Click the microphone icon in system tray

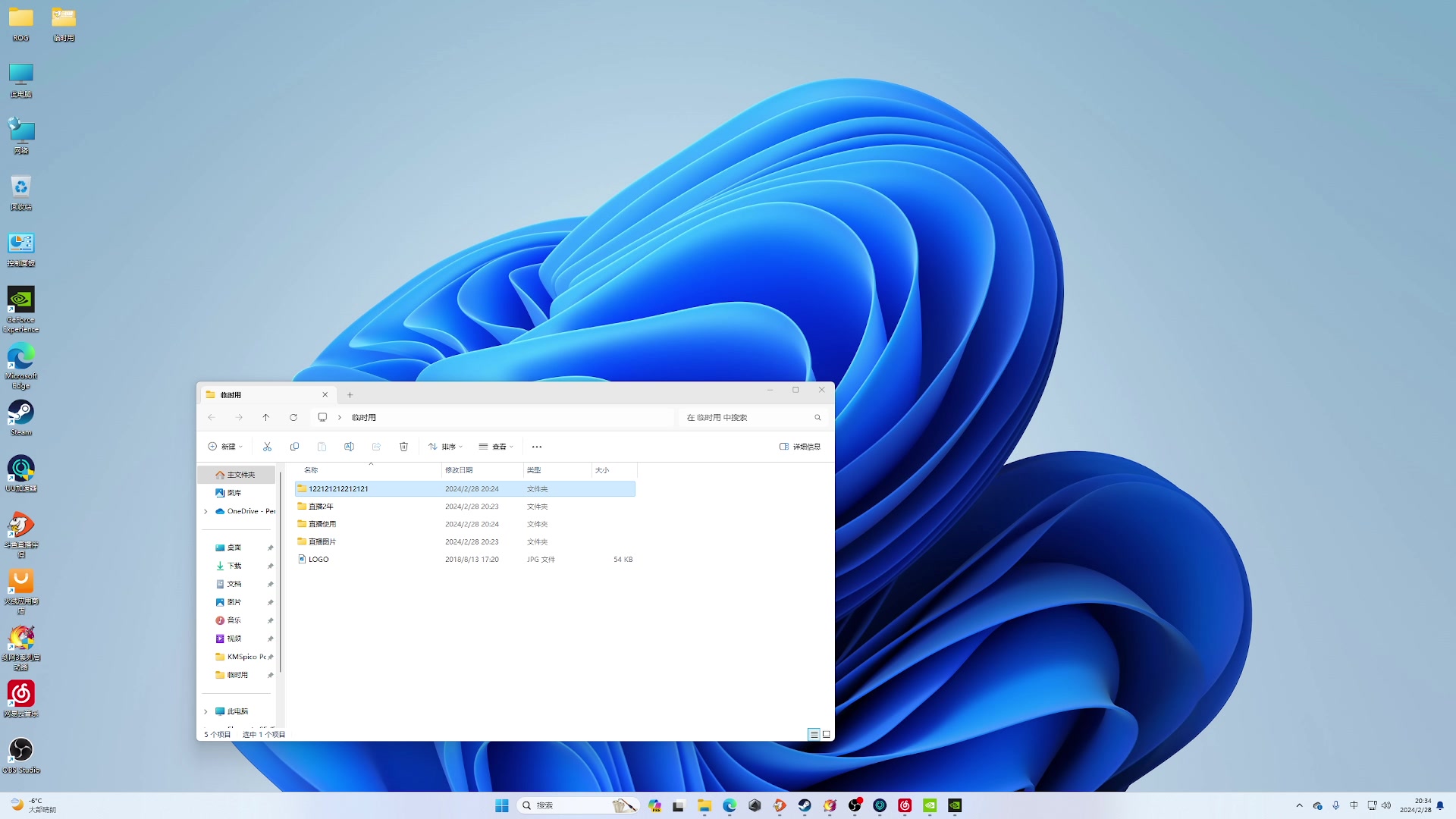1335,805
